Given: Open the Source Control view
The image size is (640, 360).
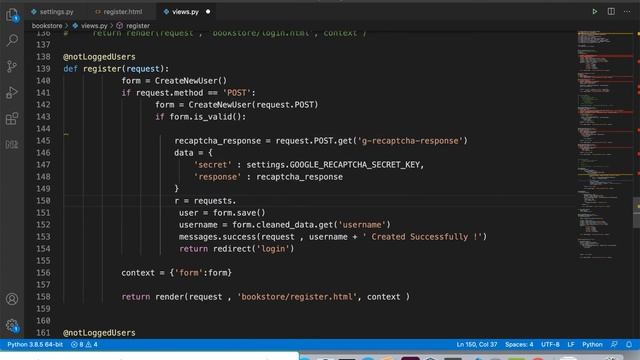Looking at the screenshot, I should [12, 66].
